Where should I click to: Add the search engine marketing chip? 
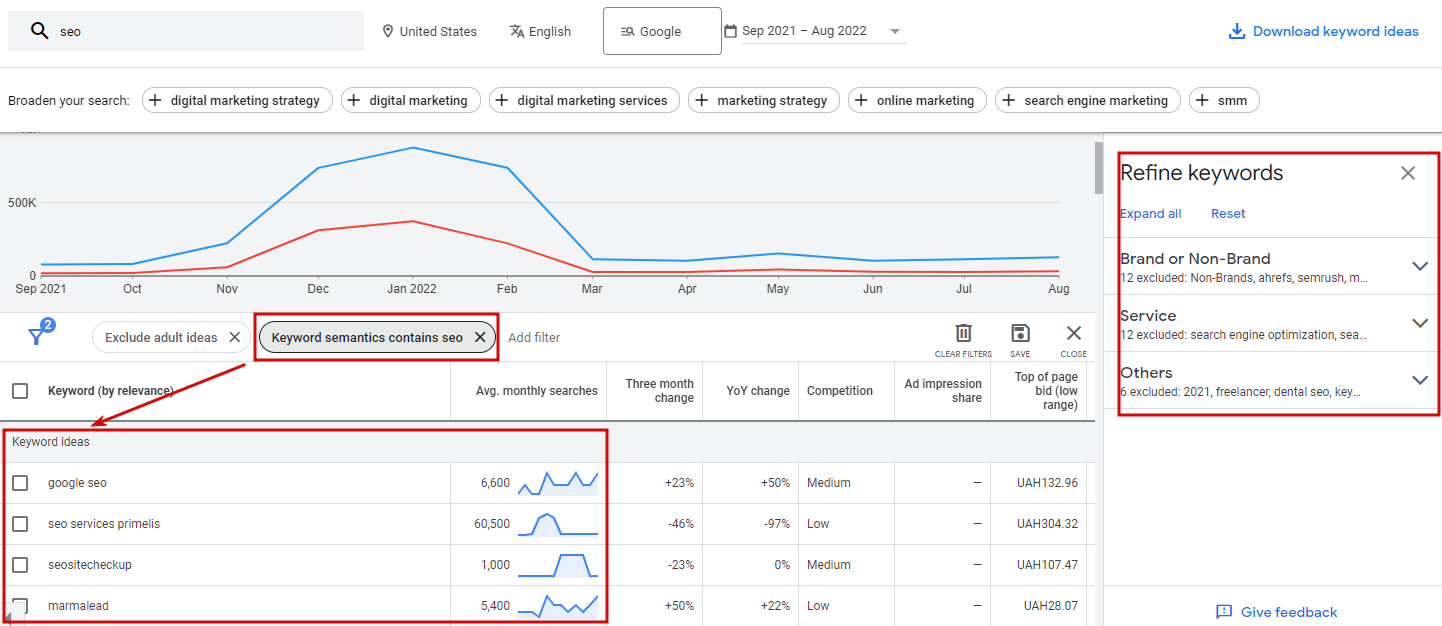(x=1088, y=100)
